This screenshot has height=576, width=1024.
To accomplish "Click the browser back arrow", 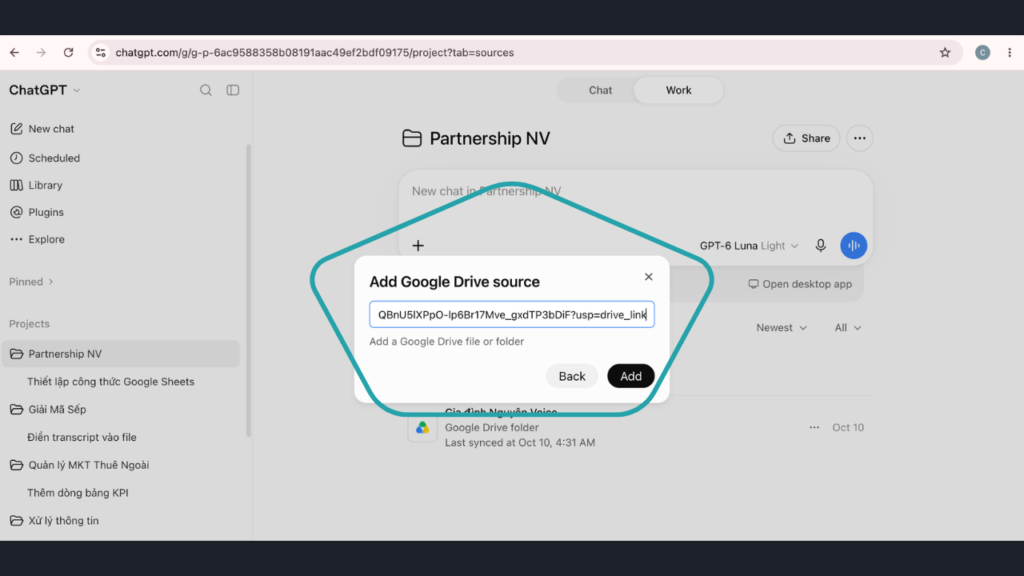I will 14,52.
